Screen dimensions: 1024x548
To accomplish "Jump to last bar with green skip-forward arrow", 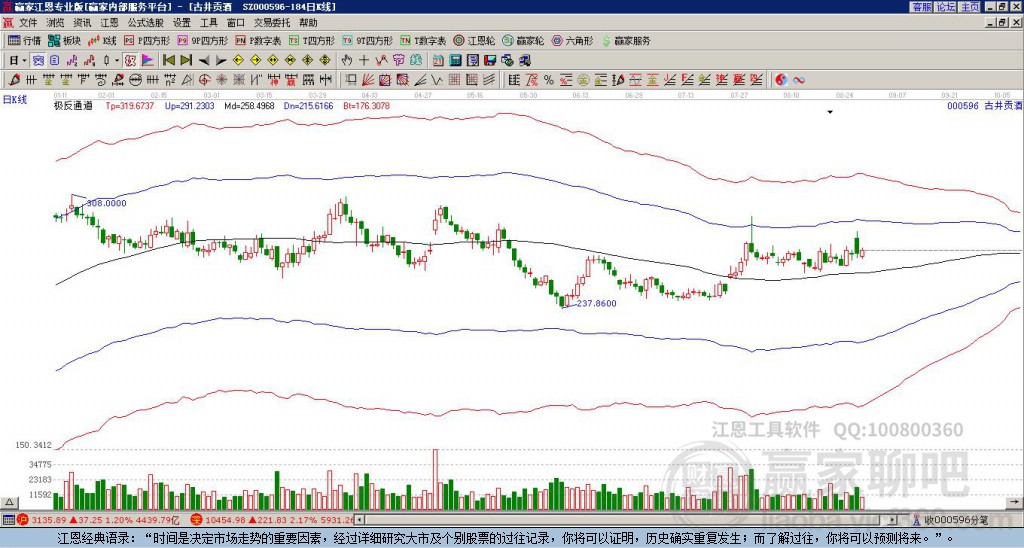I will (186, 61).
